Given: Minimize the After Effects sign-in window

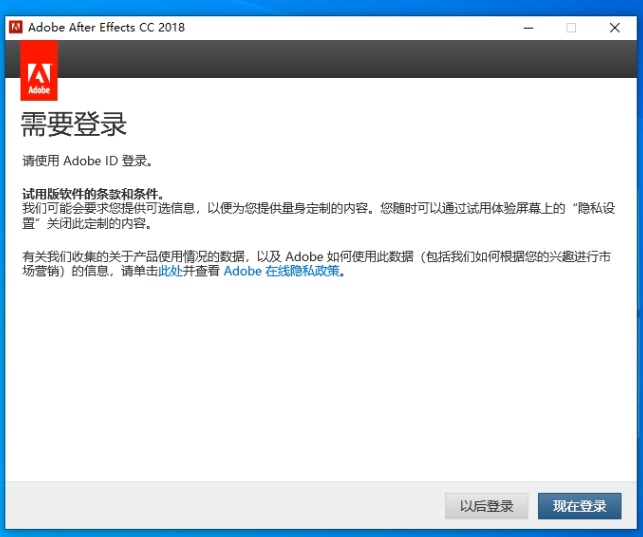Looking at the screenshot, I should pyautogui.click(x=529, y=28).
